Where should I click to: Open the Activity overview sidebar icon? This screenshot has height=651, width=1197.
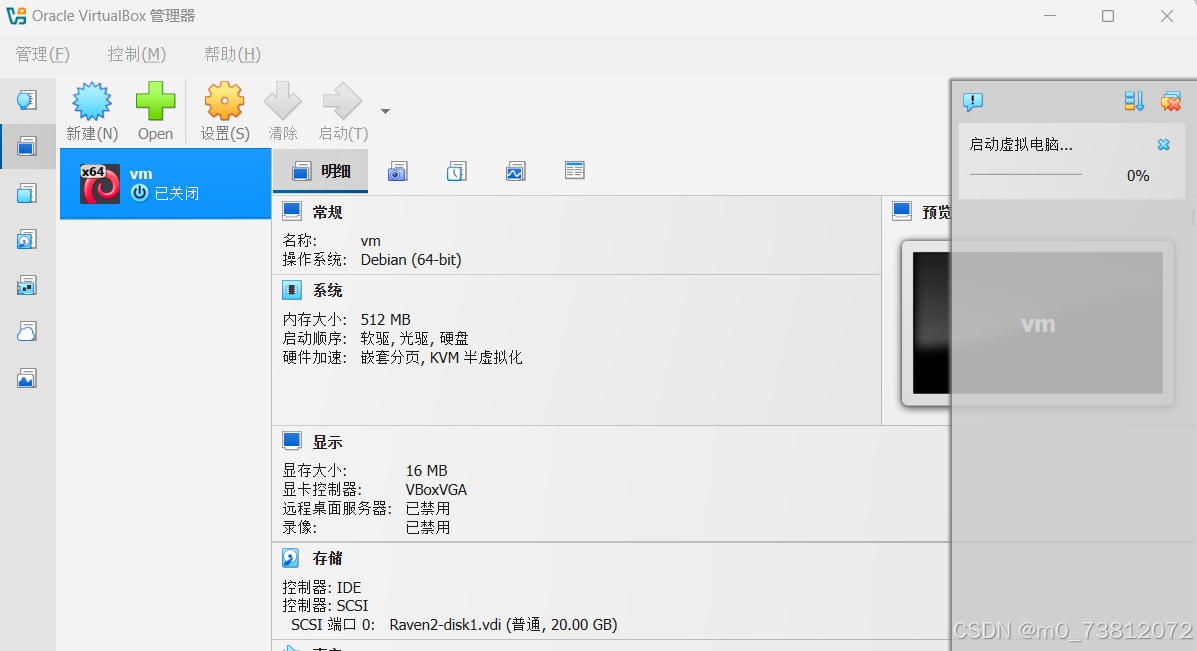pos(27,378)
